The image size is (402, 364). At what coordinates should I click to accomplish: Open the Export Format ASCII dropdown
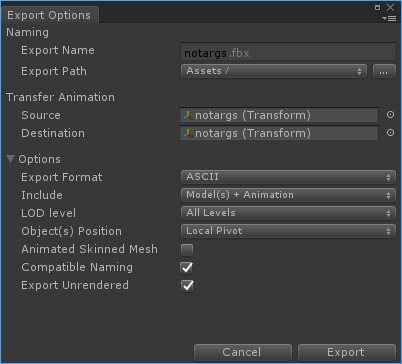click(x=288, y=177)
